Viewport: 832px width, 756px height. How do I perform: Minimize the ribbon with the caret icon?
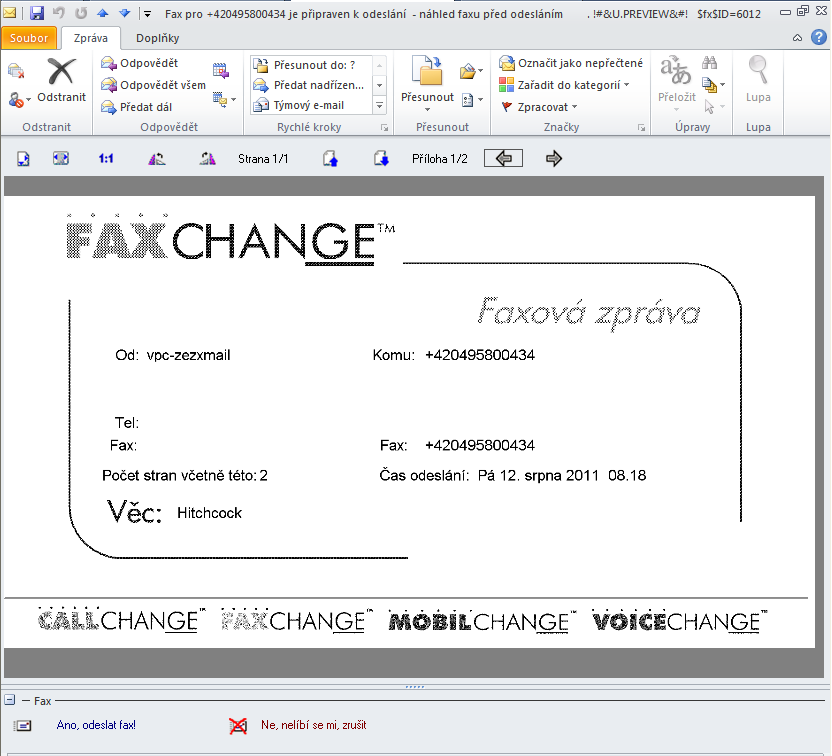tap(797, 38)
